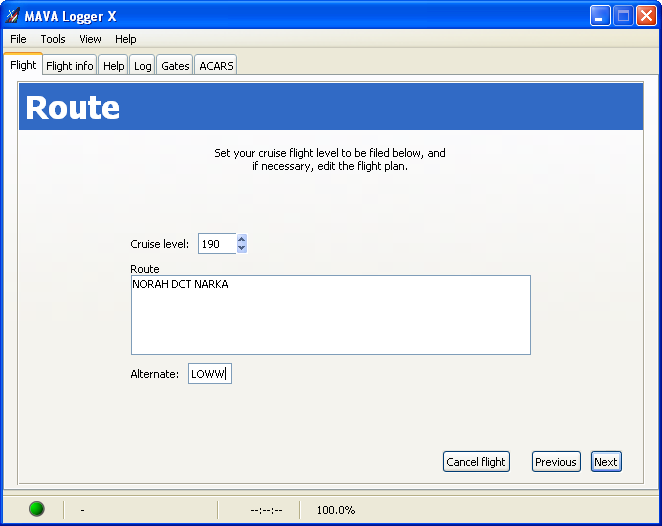Switch to the ACARS tab
Screen dimensions: 662x526
tap(216, 66)
